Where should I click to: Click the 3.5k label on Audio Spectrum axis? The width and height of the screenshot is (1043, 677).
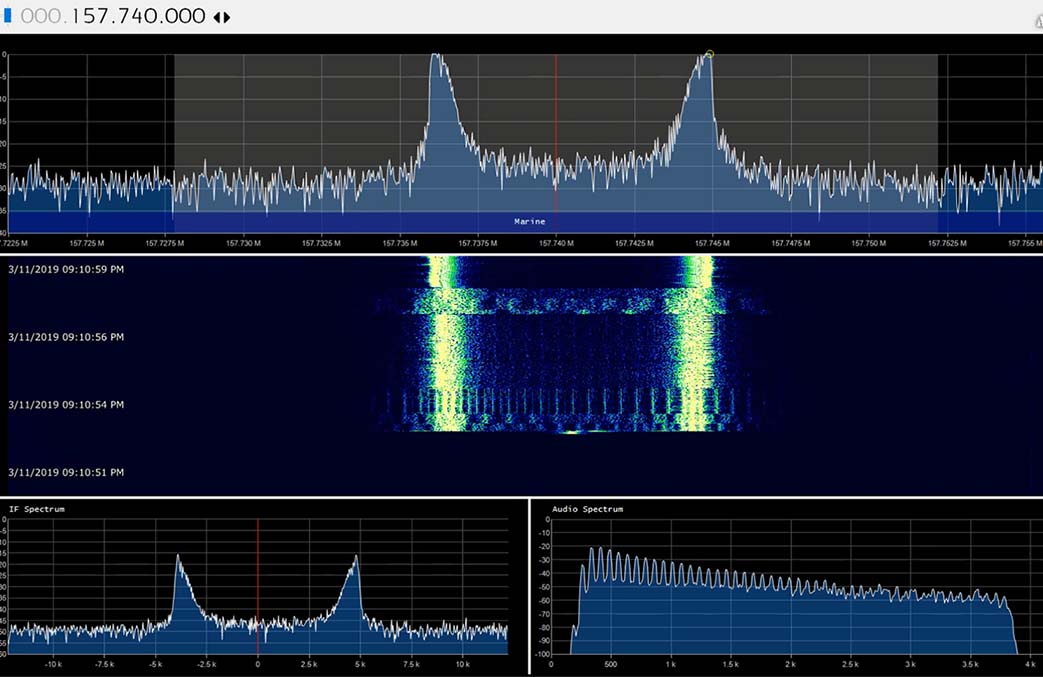pyautogui.click(x=970, y=664)
